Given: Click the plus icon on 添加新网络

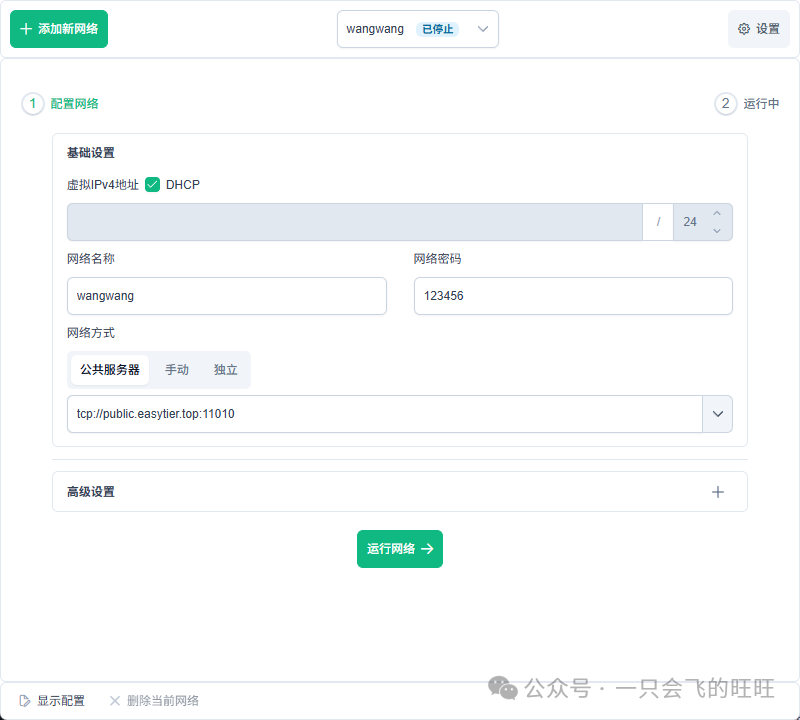Looking at the screenshot, I should pos(26,29).
